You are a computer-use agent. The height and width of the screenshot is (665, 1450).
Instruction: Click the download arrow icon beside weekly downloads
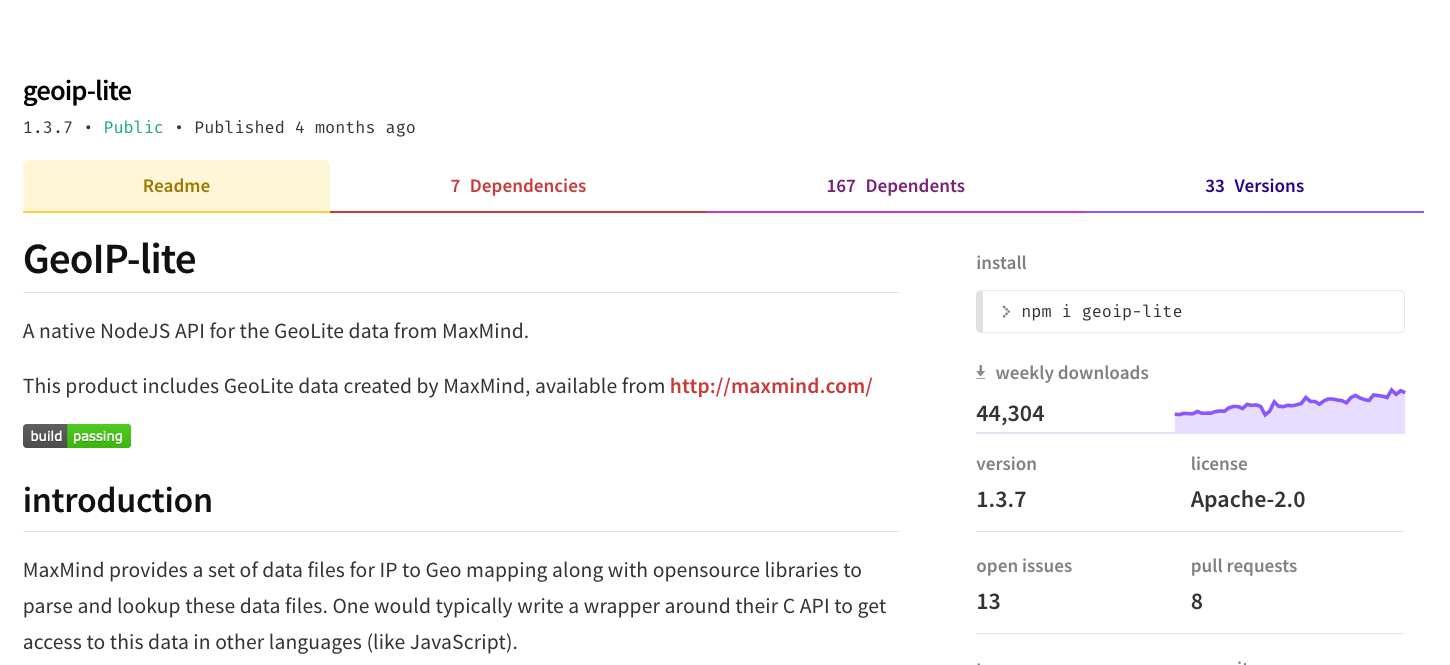pos(981,373)
